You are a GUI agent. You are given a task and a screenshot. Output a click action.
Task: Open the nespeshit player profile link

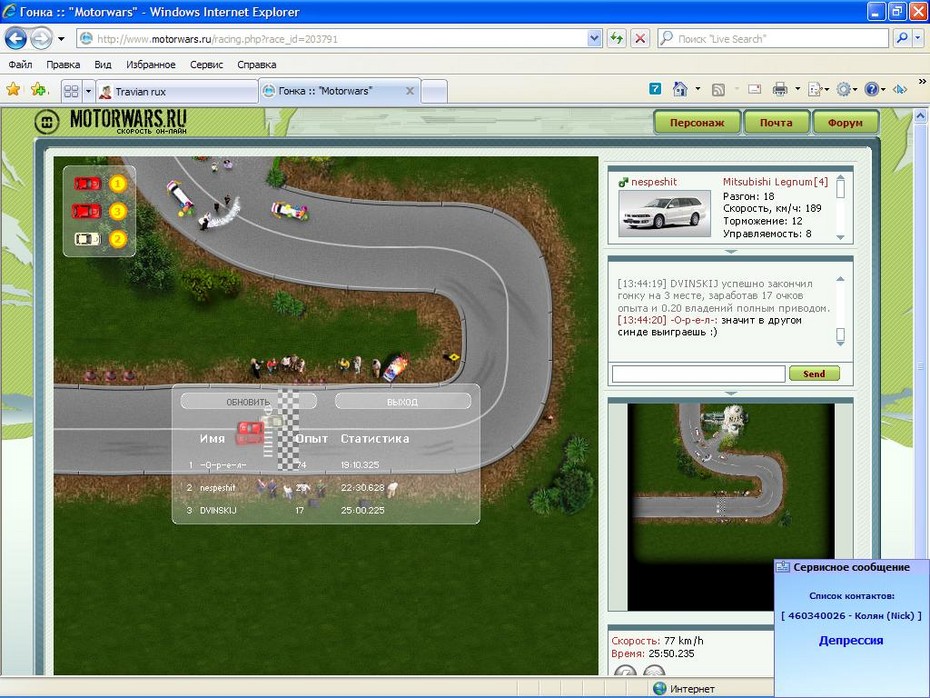tap(654, 182)
